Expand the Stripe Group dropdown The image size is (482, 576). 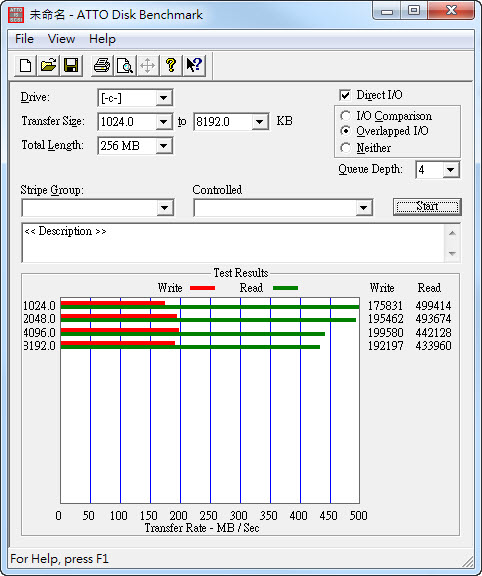164,208
